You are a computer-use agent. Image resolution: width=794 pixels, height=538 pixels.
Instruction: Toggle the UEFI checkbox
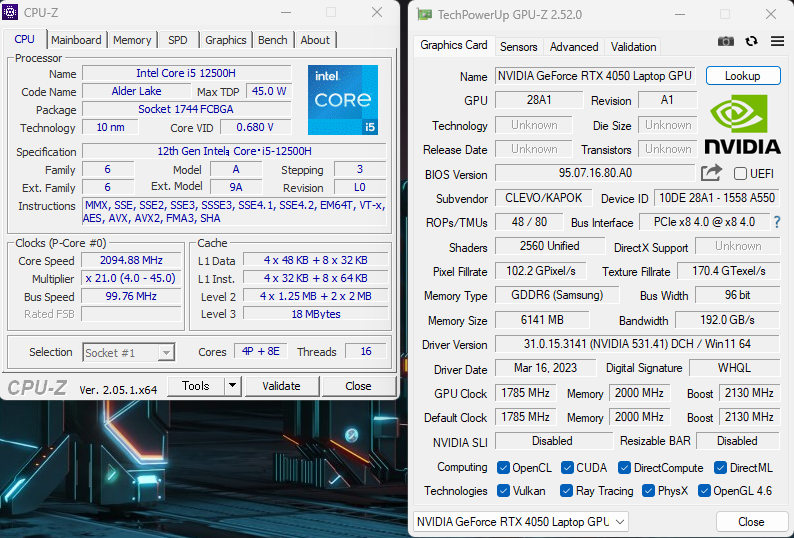point(740,174)
